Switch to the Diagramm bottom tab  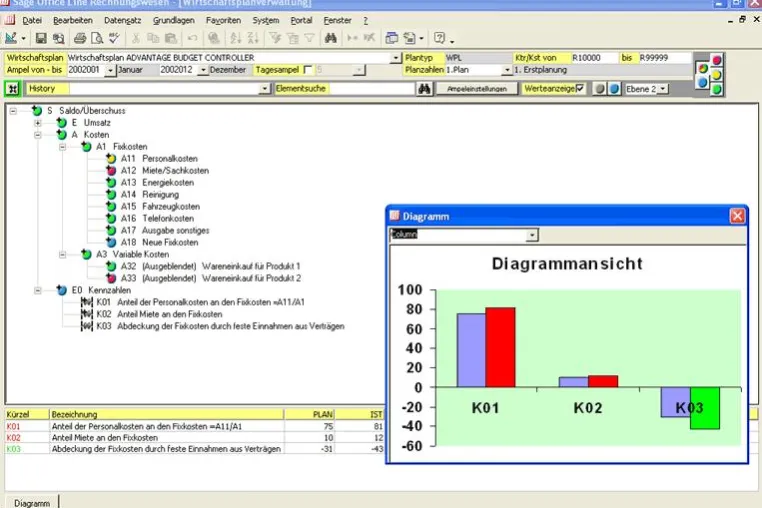(x=32, y=503)
